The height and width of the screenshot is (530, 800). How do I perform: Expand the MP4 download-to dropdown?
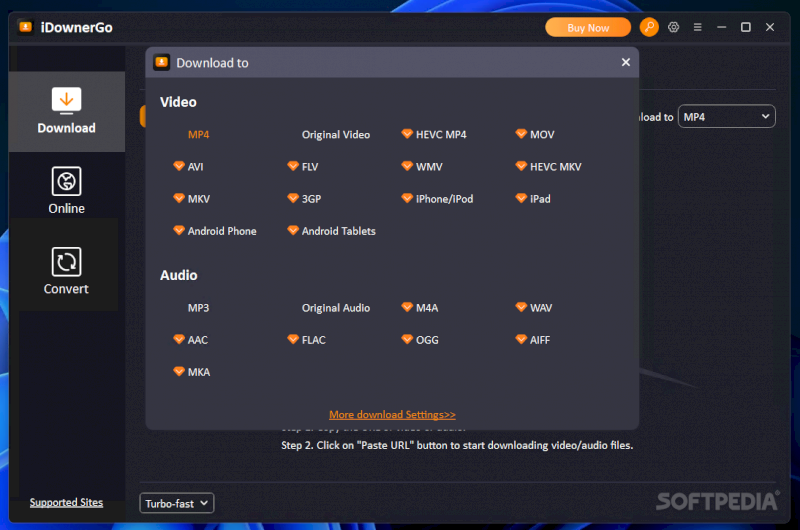coord(727,117)
